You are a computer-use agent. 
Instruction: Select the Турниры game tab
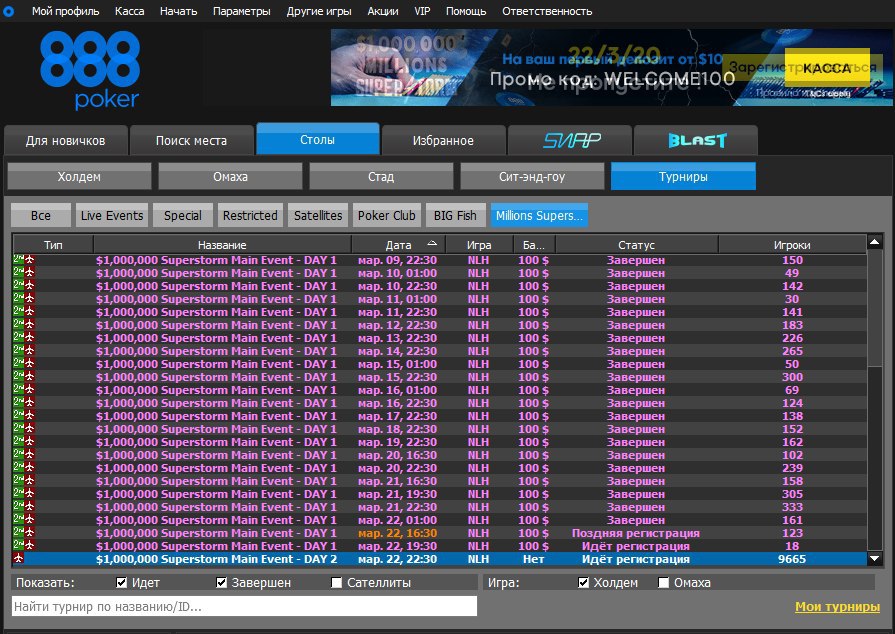tap(683, 176)
